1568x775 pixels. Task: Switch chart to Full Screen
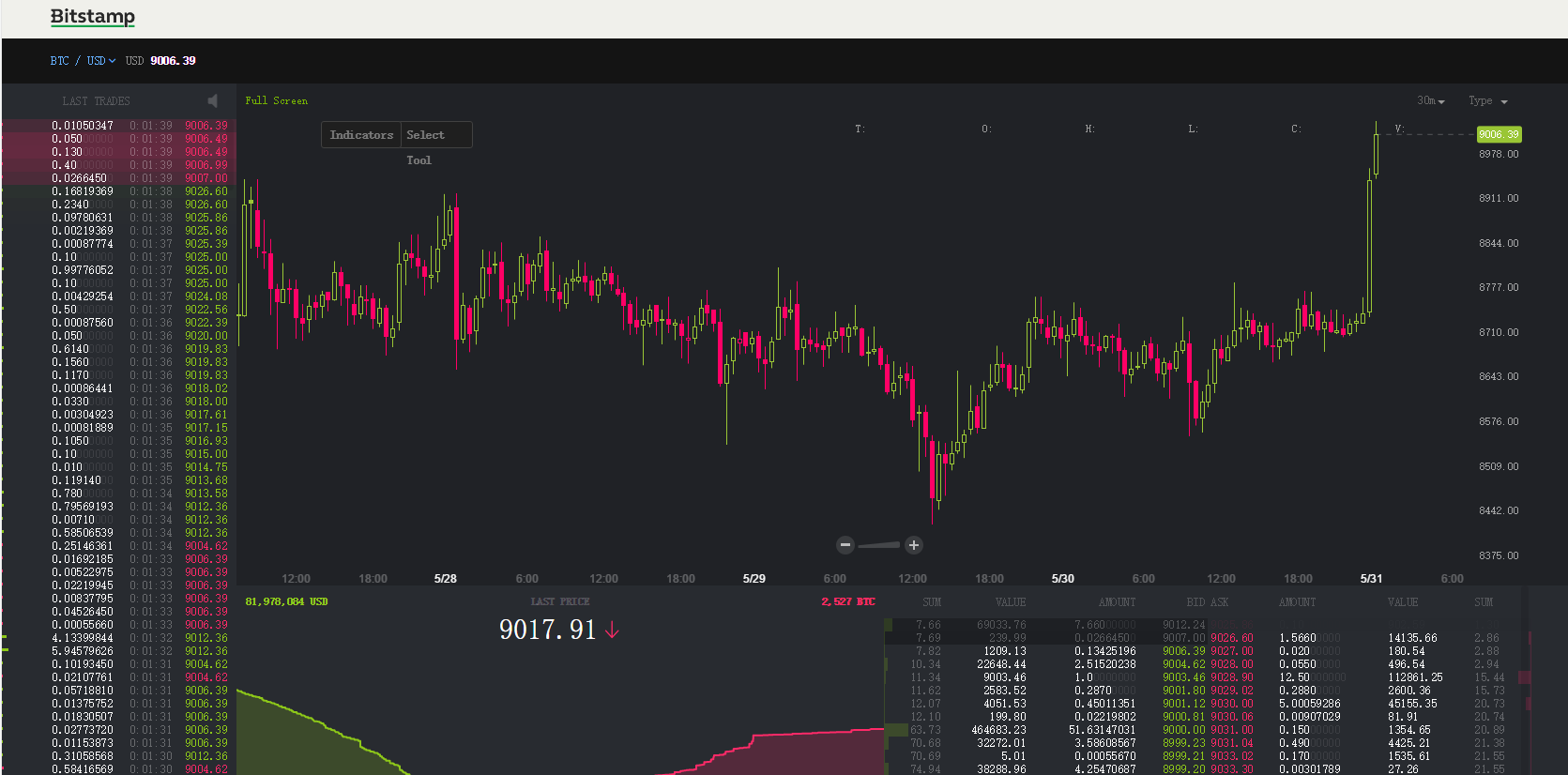pos(276,100)
